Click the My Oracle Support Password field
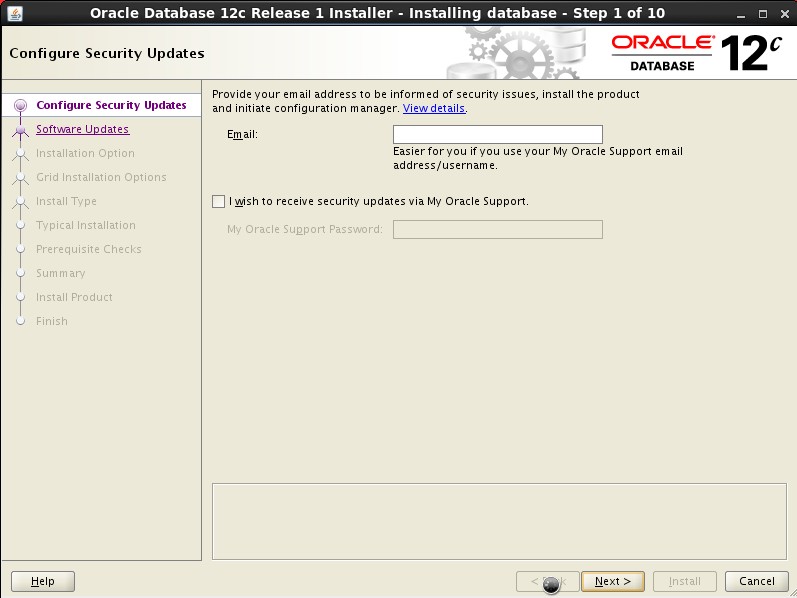This screenshot has width=797, height=598. click(x=498, y=229)
